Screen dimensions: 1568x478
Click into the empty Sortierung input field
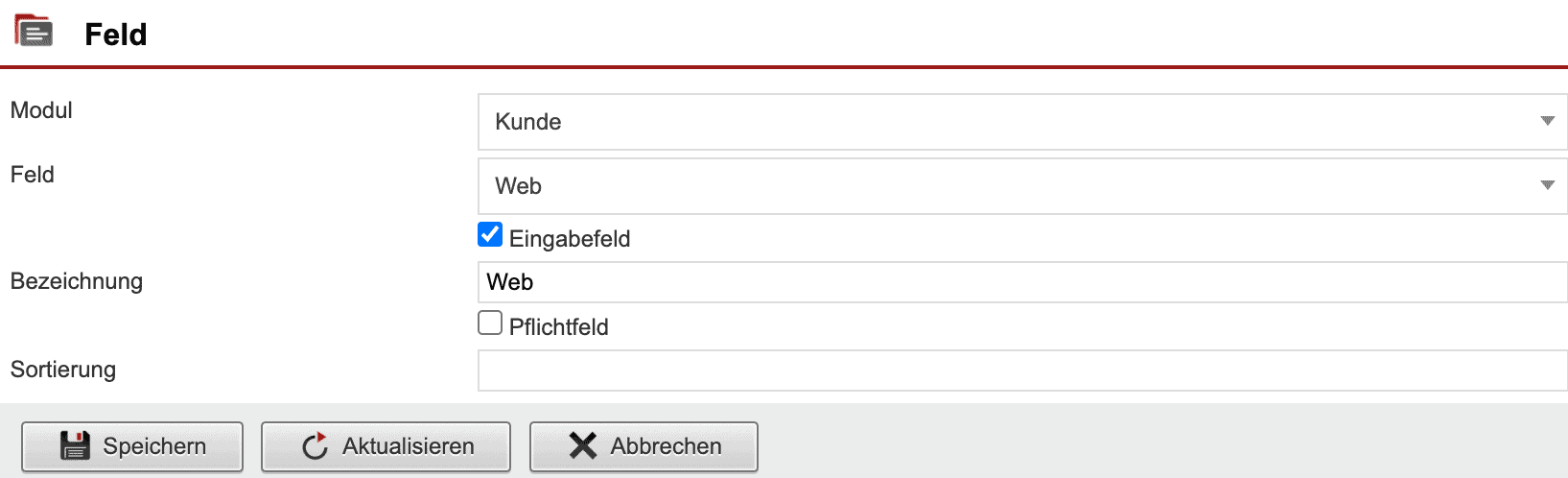click(x=1022, y=370)
